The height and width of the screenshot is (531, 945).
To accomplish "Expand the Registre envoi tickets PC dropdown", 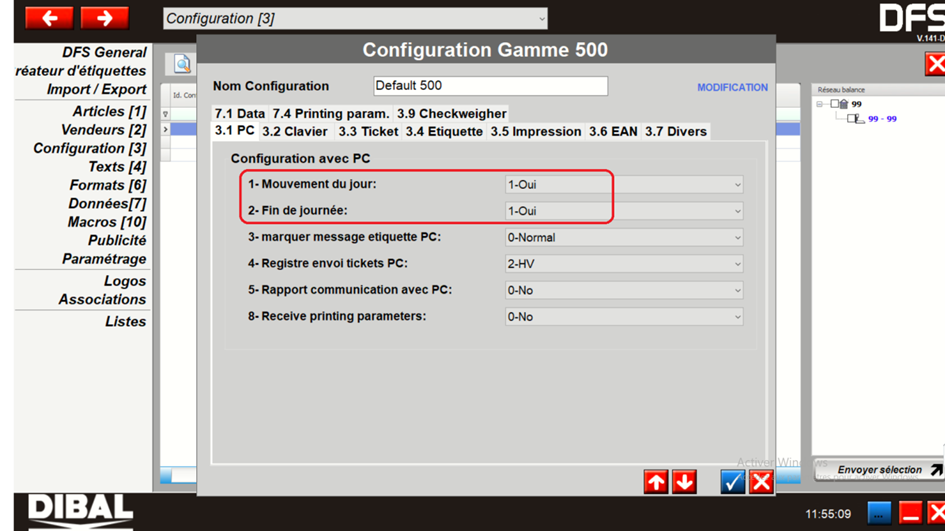I will pyautogui.click(x=624, y=264).
